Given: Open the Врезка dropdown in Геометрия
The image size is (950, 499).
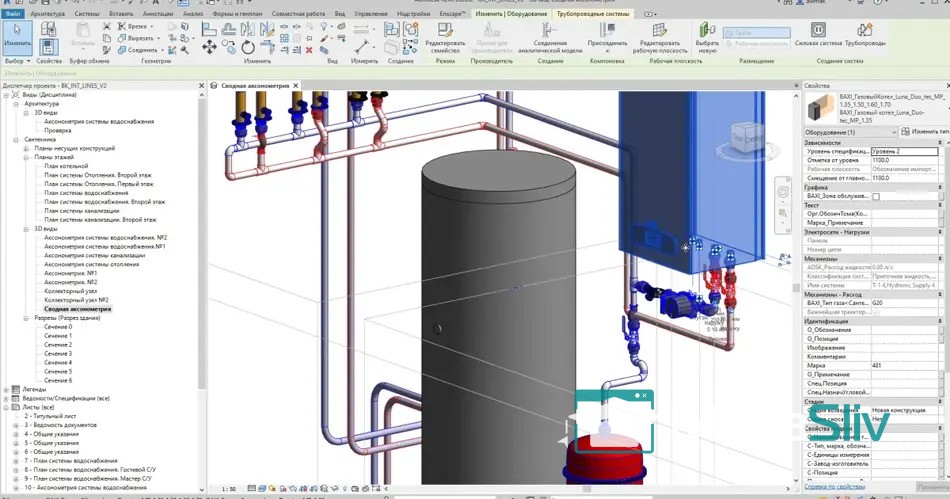Looking at the screenshot, I should [154, 27].
